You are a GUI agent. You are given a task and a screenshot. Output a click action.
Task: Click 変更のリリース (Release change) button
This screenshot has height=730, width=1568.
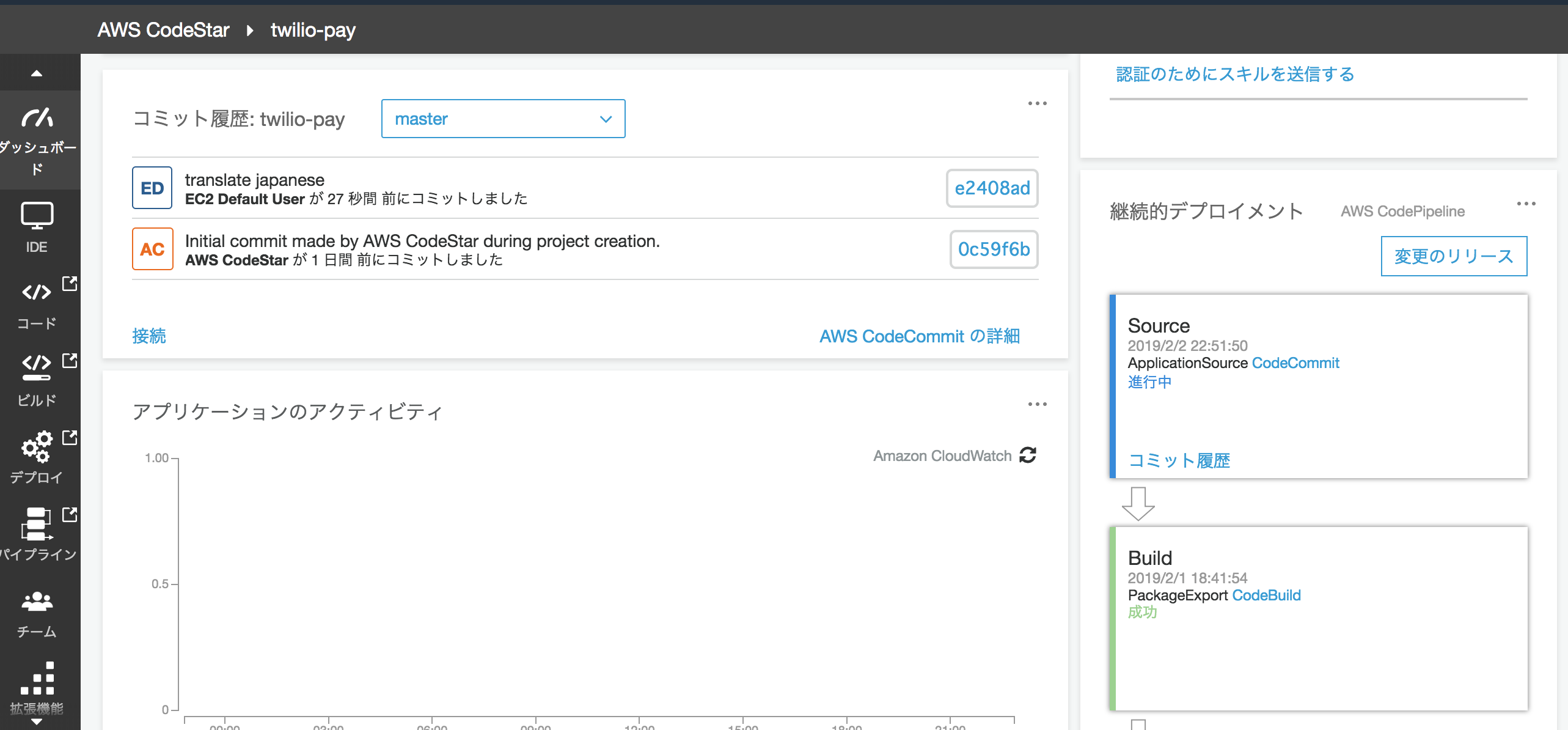click(1454, 256)
